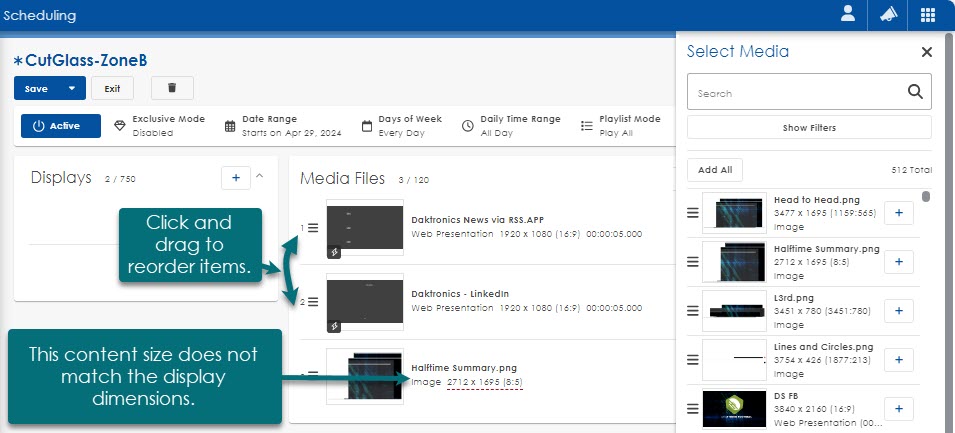The width and height of the screenshot is (955, 433).
Task: Click the Exclusive Mode Disabled setting
Action: 159,126
